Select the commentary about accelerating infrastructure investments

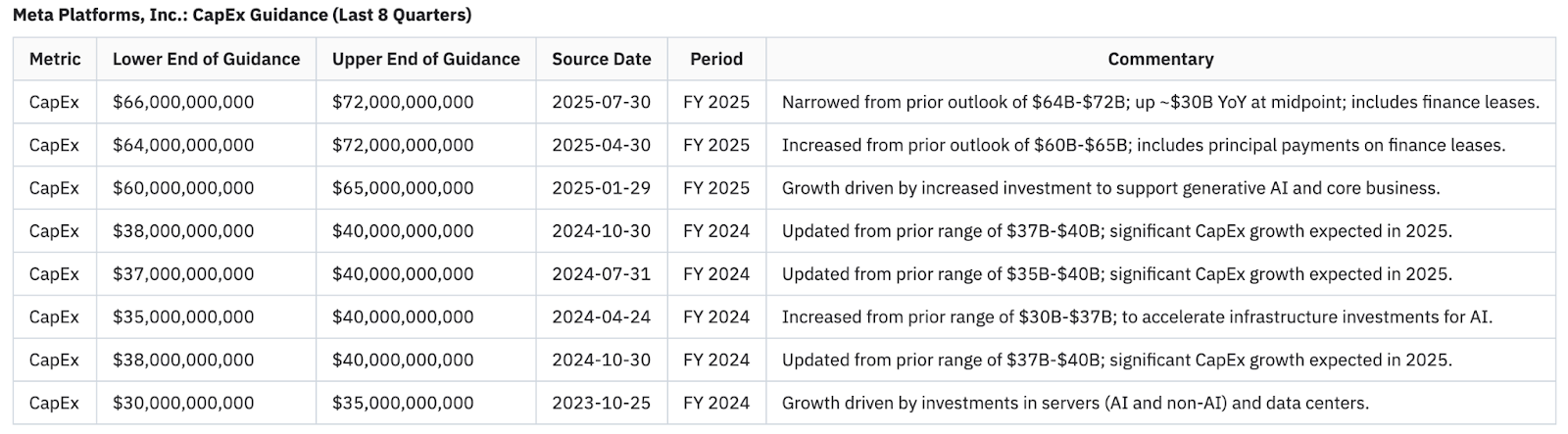(x=1137, y=317)
